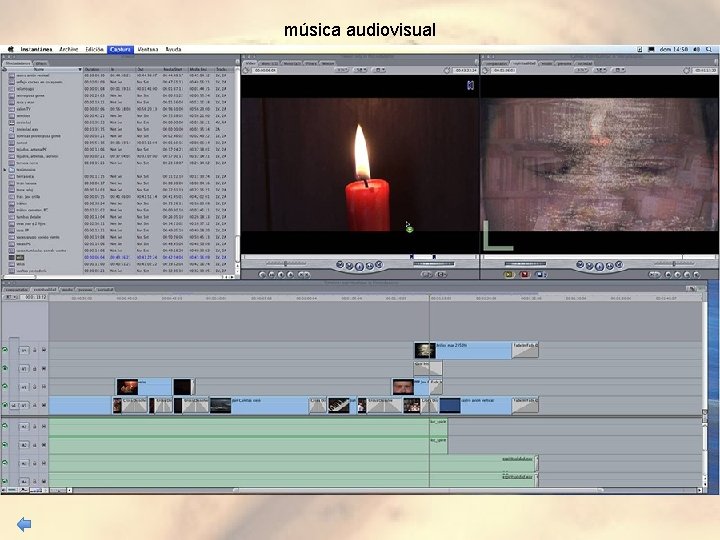Open Viewer third pop-up menu

pos(378,70)
